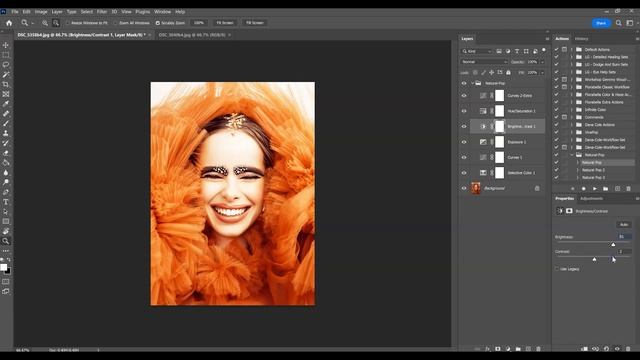Enable Use Legacy checkbox
Image resolution: width=640 pixels, height=360 pixels.
(557, 269)
